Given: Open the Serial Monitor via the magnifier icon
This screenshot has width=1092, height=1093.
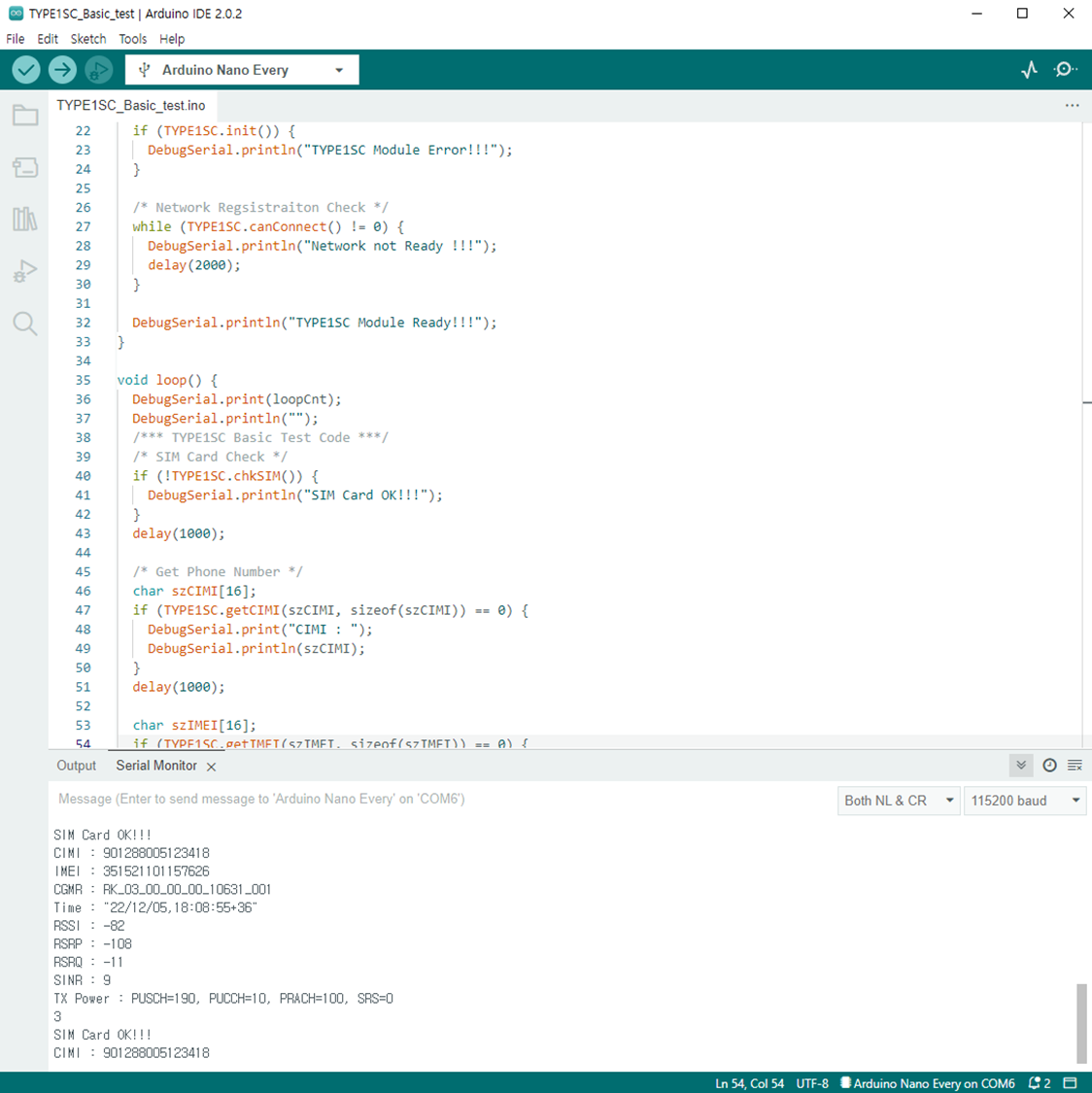Looking at the screenshot, I should pos(1065,70).
